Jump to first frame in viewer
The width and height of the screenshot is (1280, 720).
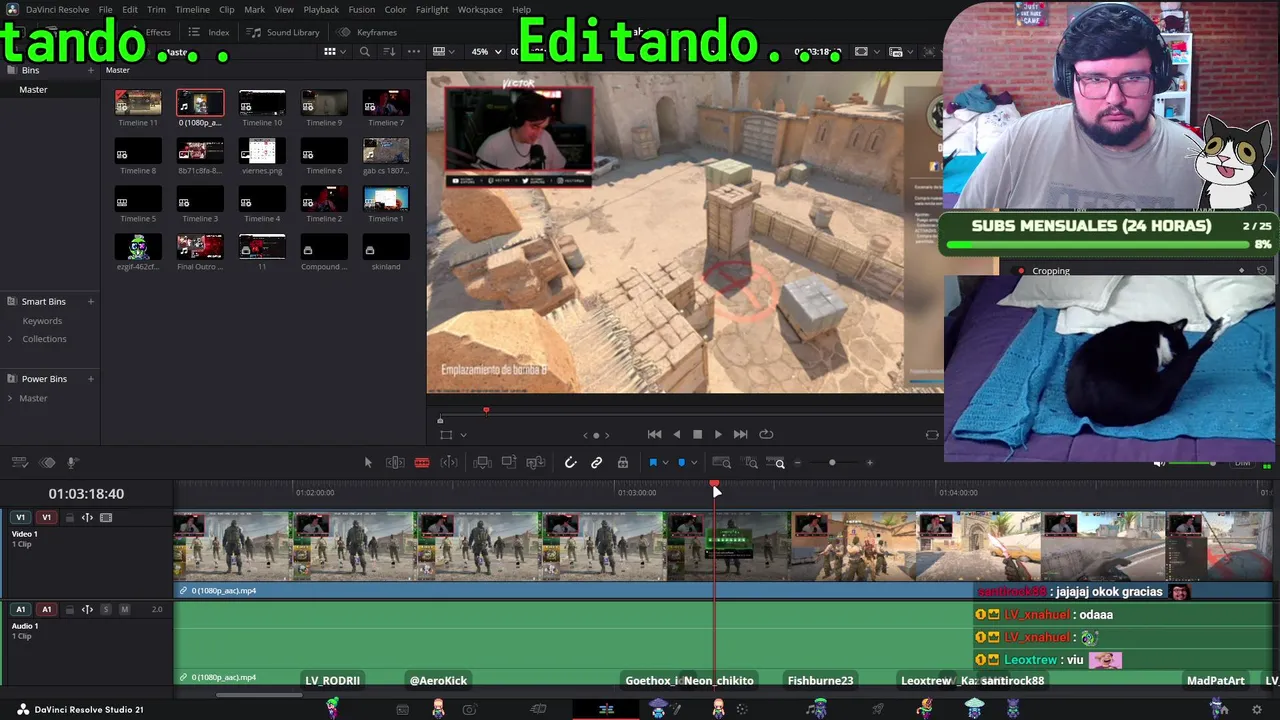click(x=654, y=434)
